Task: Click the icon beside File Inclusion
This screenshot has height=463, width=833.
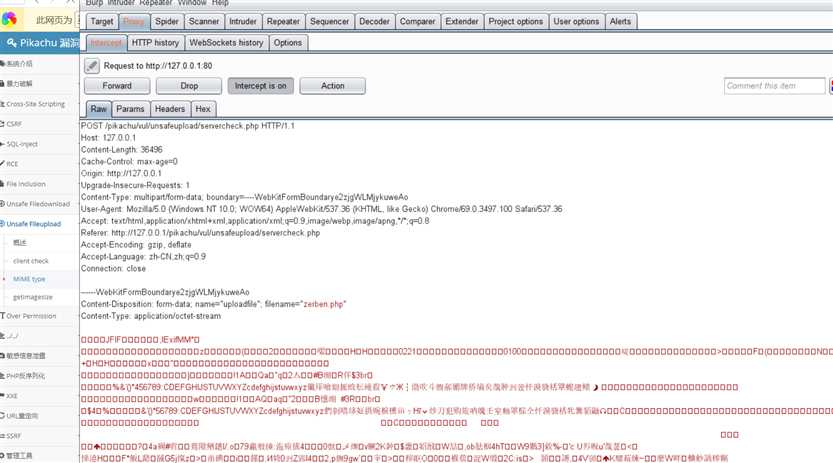Action: click(3, 184)
